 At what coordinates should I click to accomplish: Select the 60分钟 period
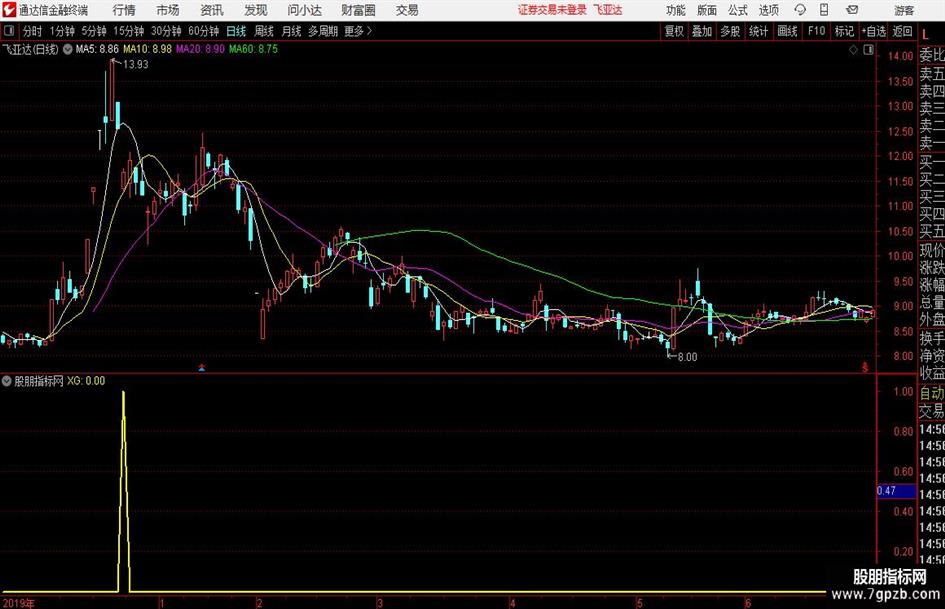coord(204,31)
